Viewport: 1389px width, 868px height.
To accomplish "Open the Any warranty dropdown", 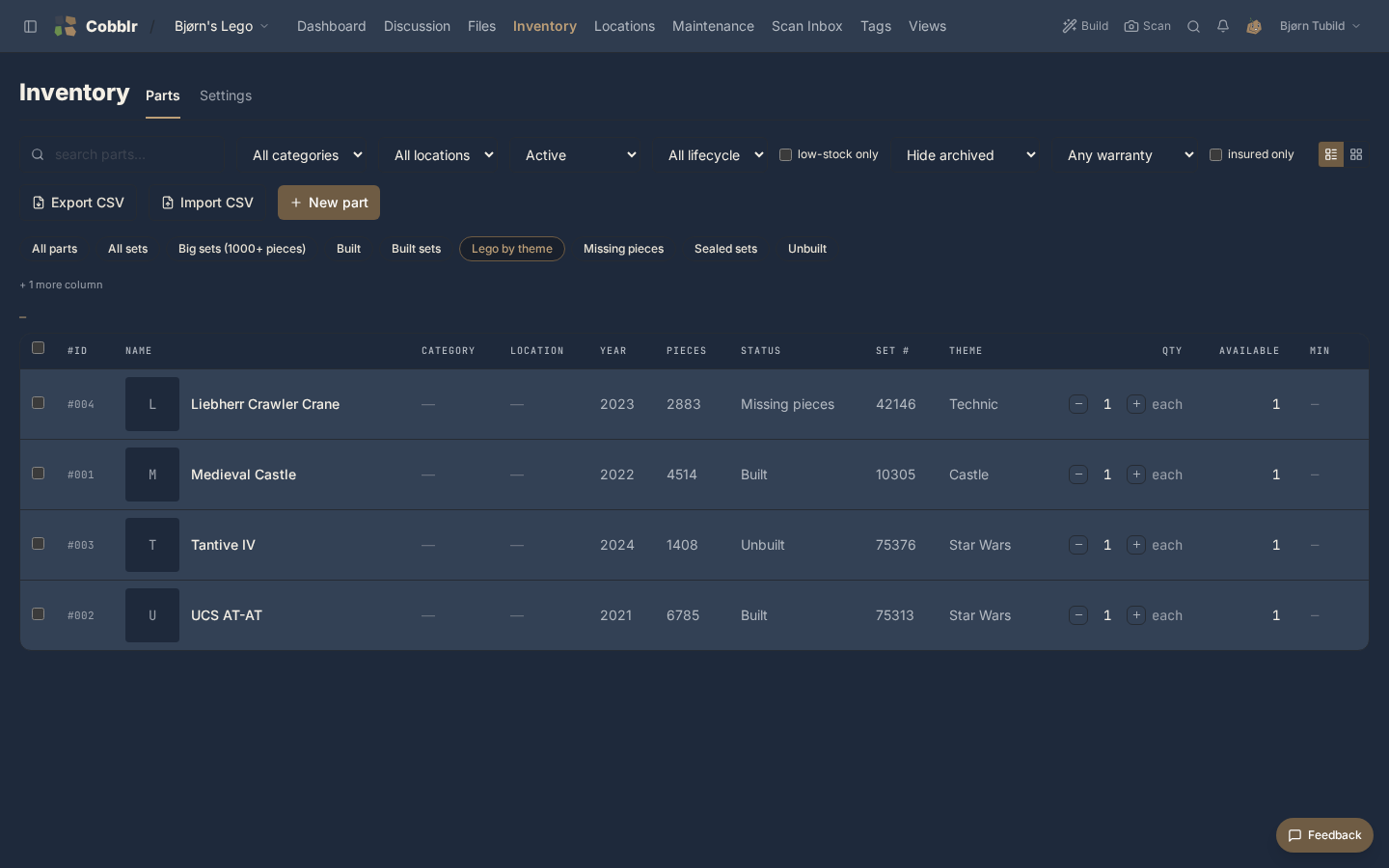I will coord(1130,154).
